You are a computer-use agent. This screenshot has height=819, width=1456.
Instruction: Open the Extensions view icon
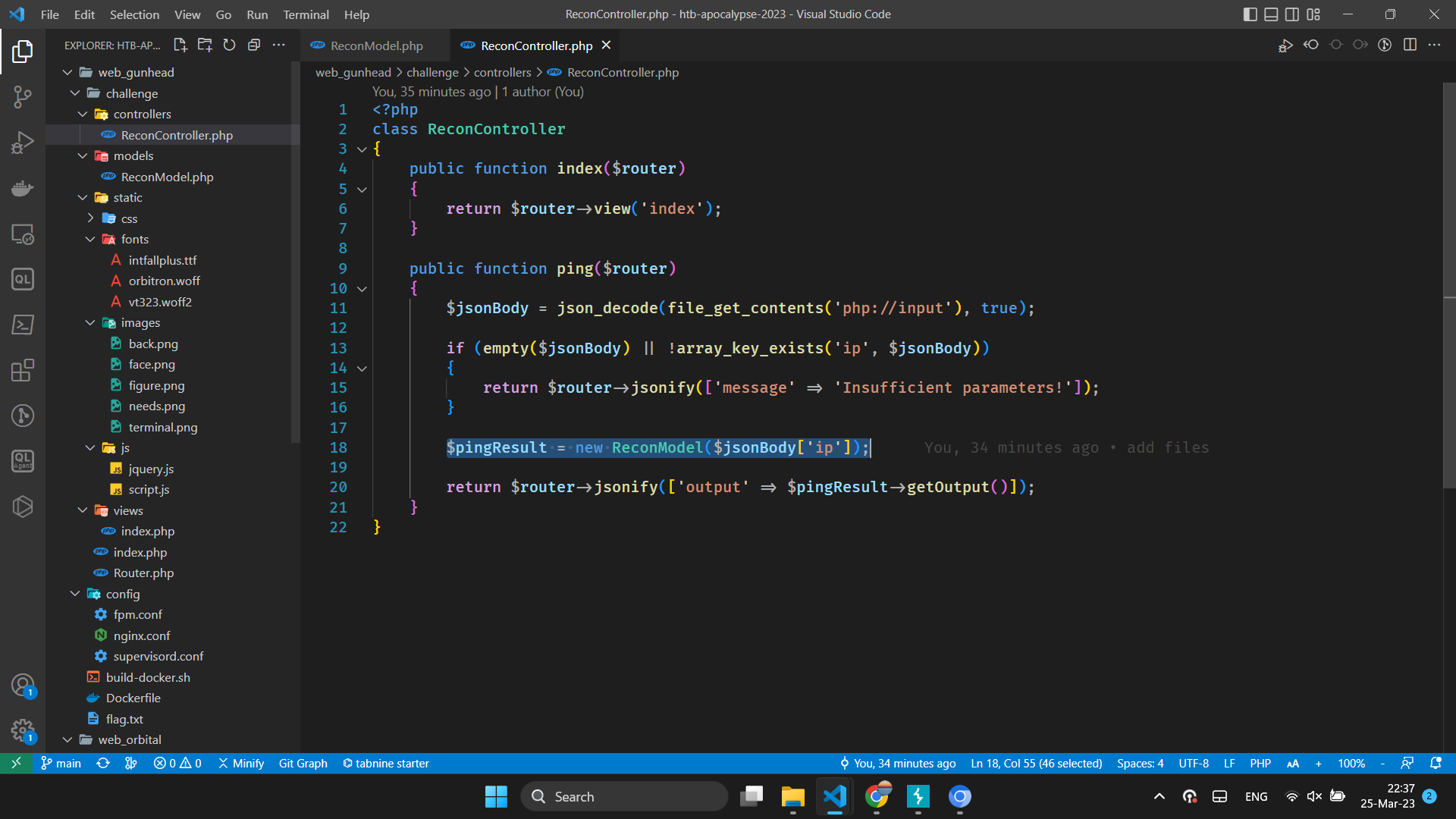[x=23, y=370]
